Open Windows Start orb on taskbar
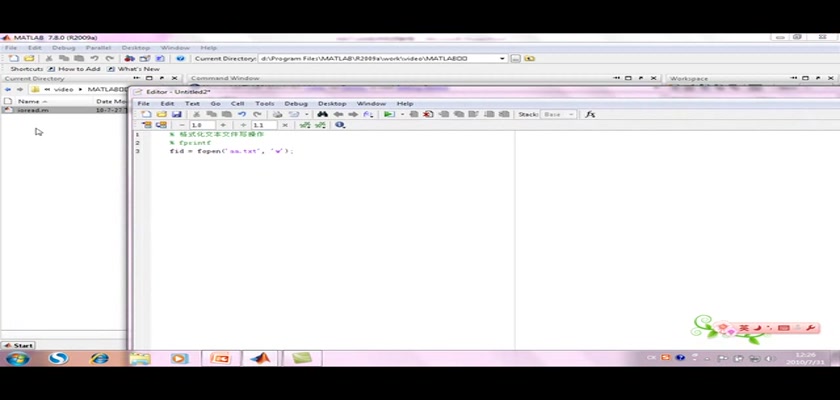Image resolution: width=840 pixels, height=400 pixels. [17, 358]
